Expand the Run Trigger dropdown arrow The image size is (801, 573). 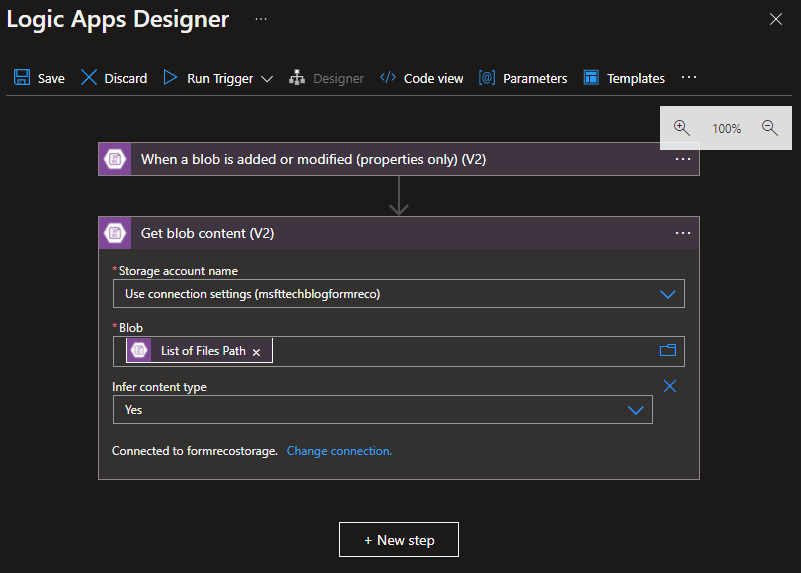point(267,79)
